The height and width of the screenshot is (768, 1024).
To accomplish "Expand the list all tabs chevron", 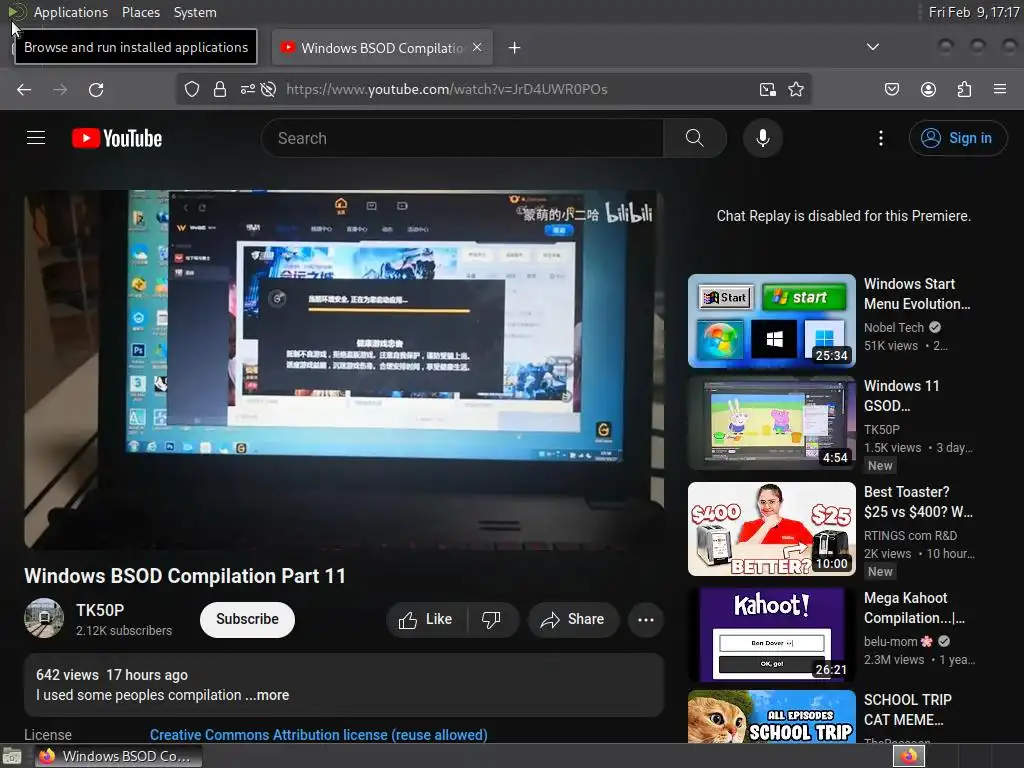I will [872, 47].
